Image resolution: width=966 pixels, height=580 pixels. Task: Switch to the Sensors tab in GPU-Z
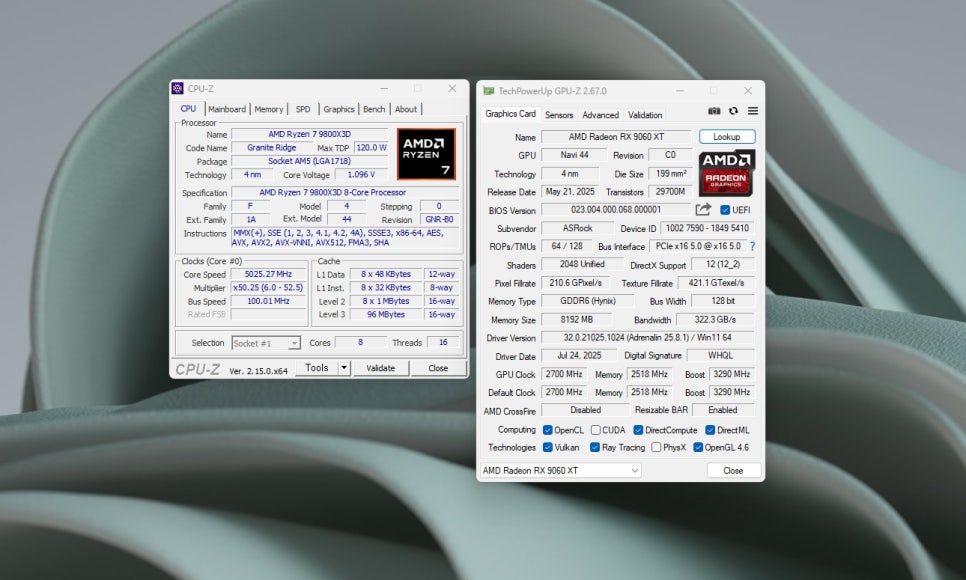pyautogui.click(x=559, y=115)
